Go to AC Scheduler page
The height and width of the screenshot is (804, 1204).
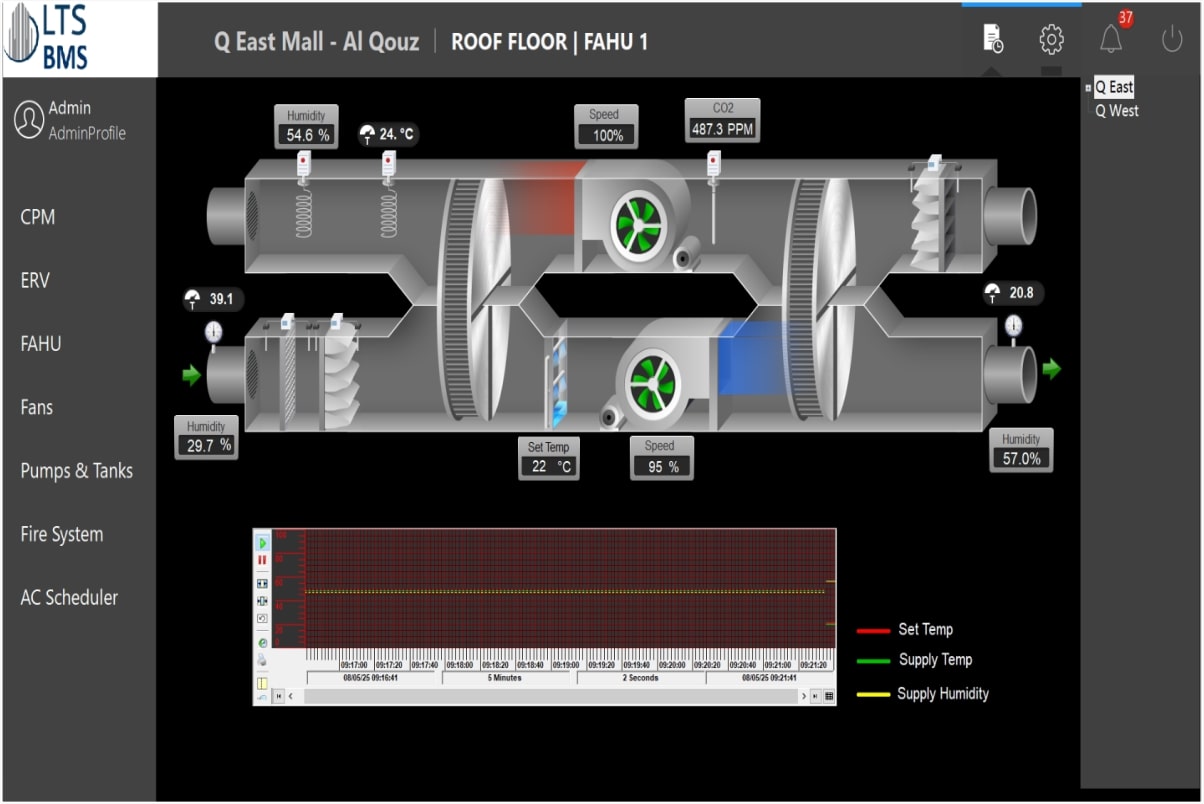(69, 598)
